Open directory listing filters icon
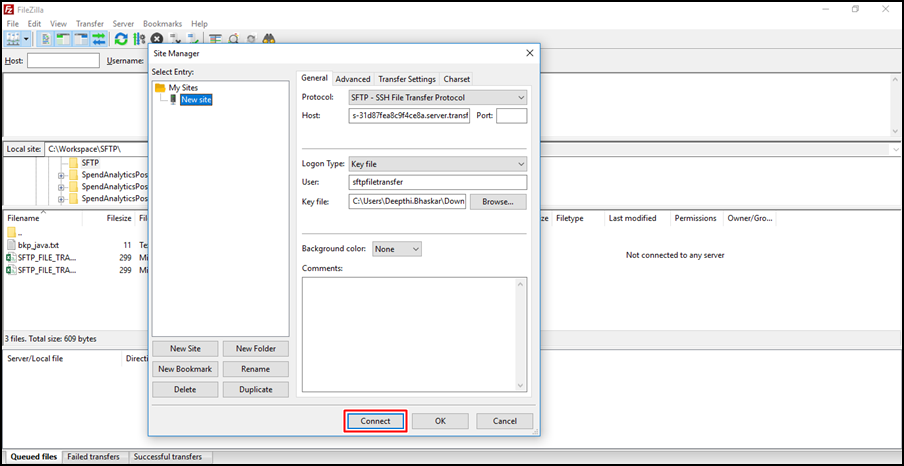Screen dimensions: 904x466 (x=215, y=39)
